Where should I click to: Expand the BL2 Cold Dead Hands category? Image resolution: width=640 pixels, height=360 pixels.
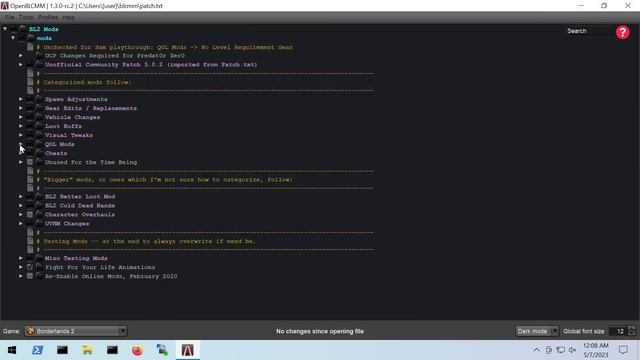[21, 205]
